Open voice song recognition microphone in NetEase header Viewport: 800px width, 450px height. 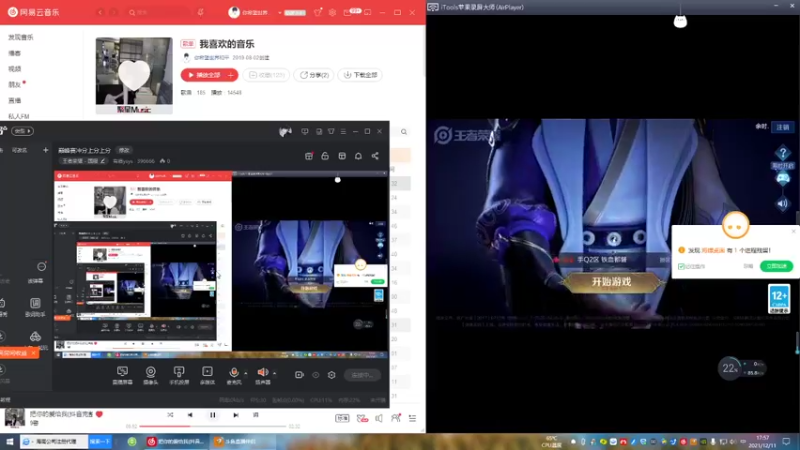[x=201, y=12]
